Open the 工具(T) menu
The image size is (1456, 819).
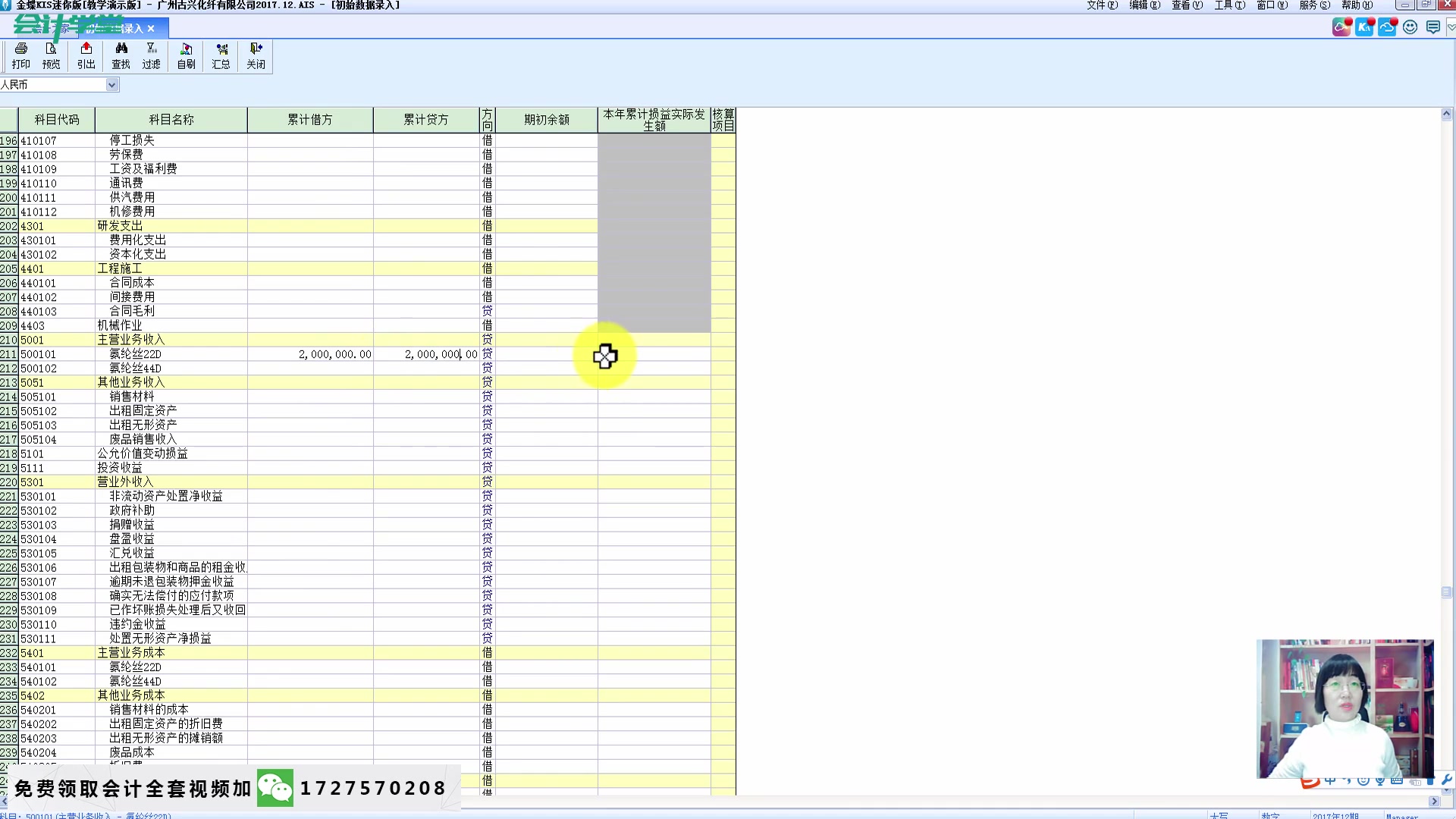tap(1228, 5)
